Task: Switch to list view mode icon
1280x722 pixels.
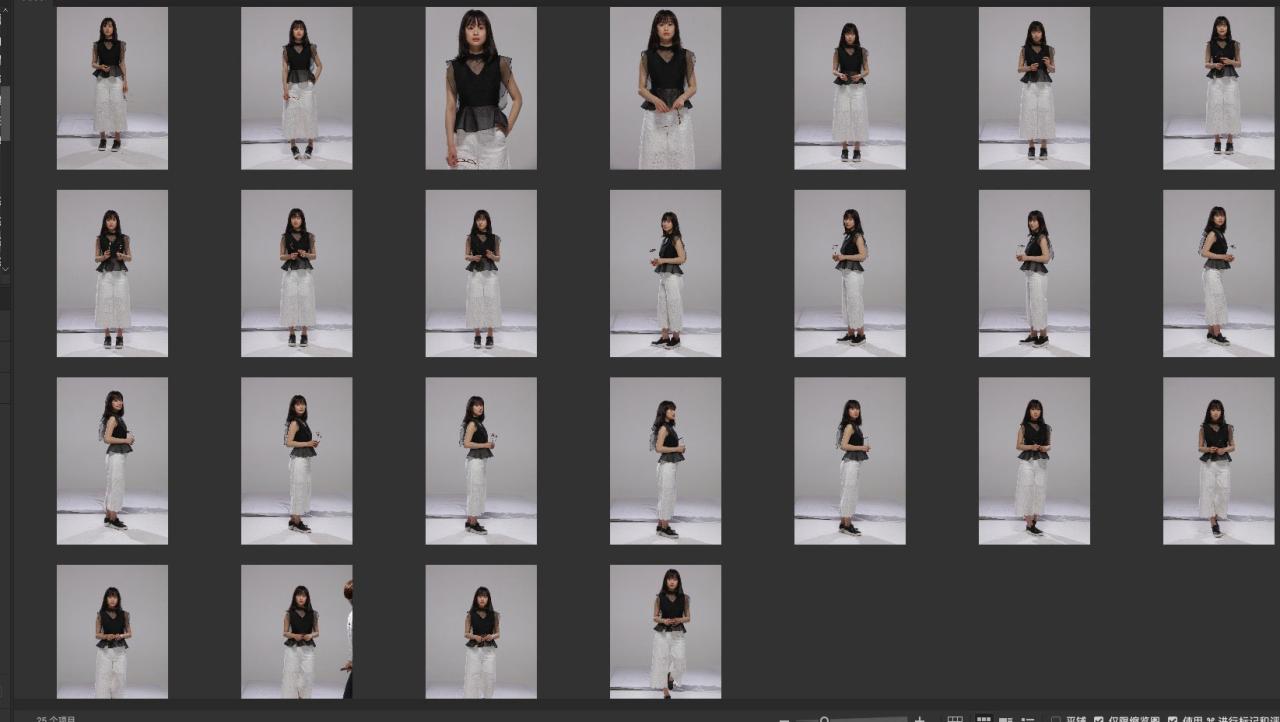Action: click(x=1028, y=719)
